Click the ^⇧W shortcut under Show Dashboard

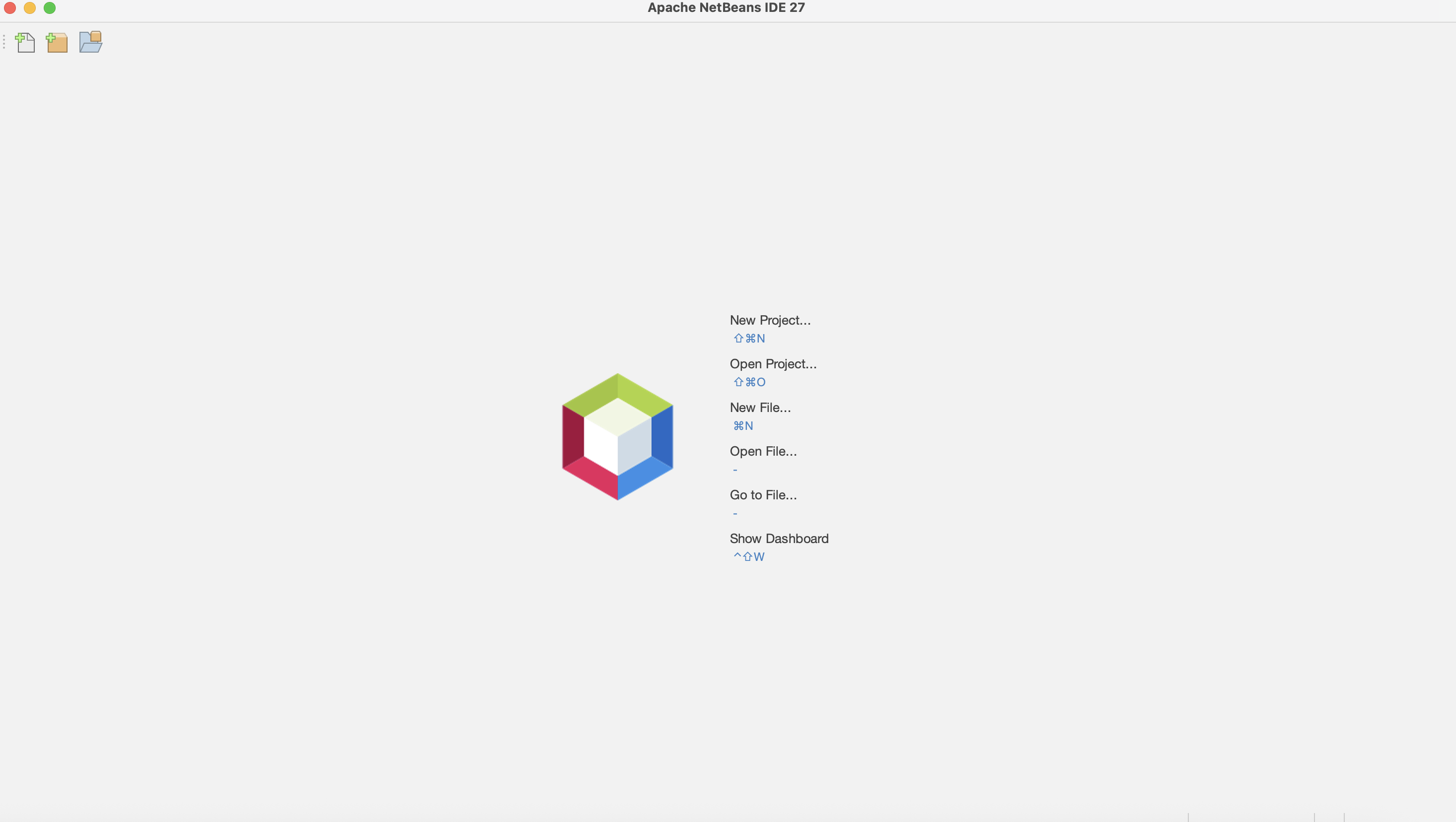click(x=749, y=556)
